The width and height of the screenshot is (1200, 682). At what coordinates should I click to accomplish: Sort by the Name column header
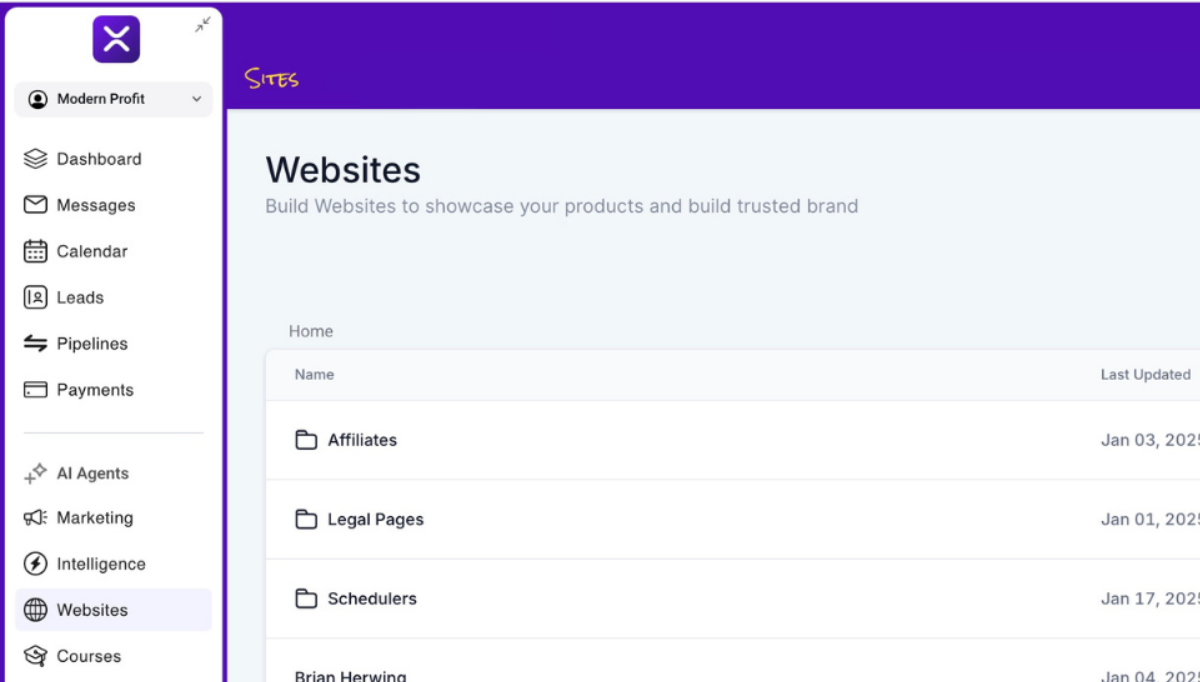click(x=314, y=375)
